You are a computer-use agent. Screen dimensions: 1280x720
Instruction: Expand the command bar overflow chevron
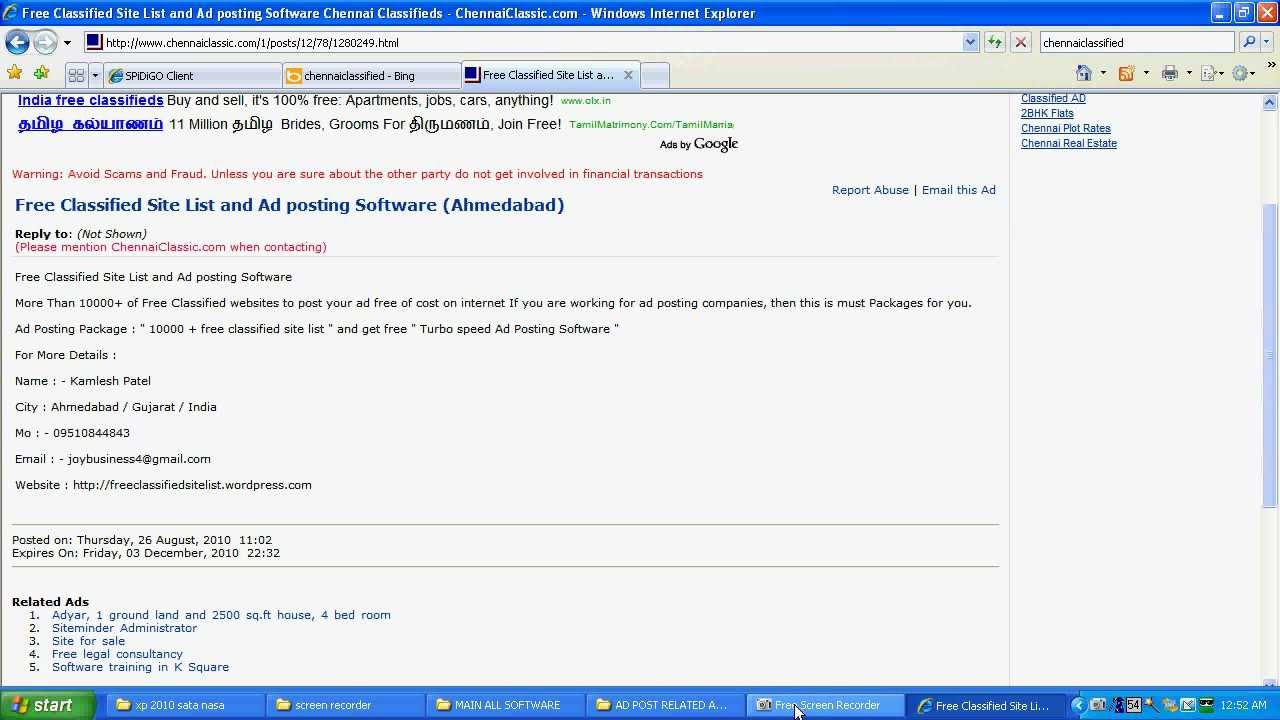pos(1271,67)
